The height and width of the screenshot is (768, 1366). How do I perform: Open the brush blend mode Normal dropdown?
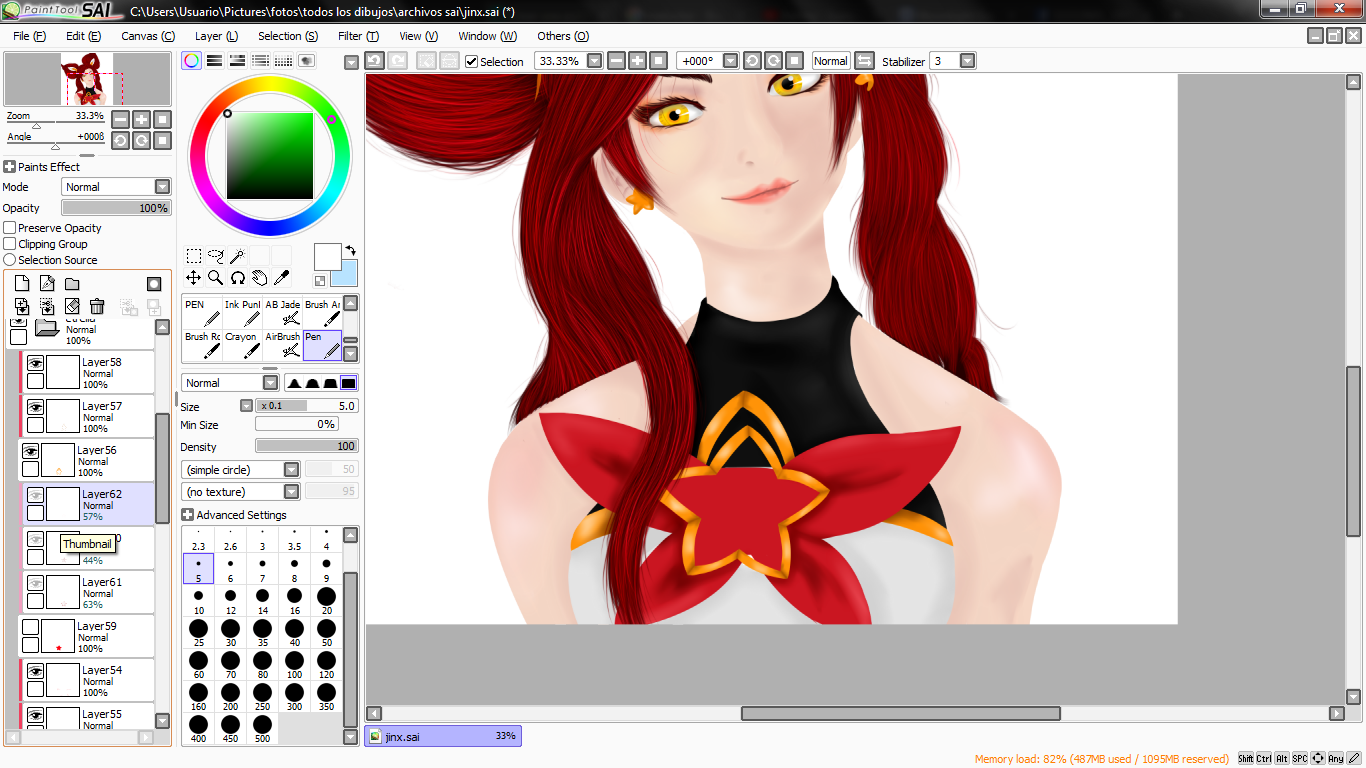point(230,383)
